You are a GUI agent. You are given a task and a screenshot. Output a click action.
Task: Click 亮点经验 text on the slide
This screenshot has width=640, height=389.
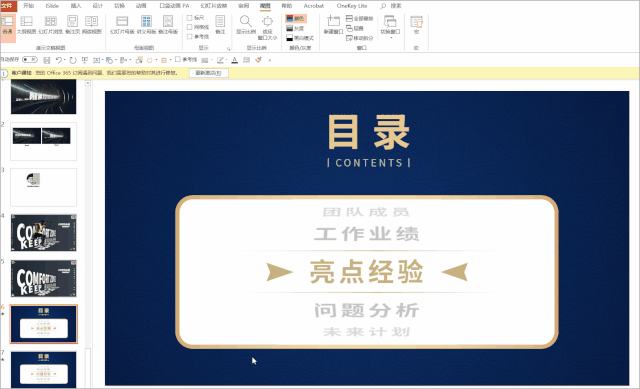(366, 272)
